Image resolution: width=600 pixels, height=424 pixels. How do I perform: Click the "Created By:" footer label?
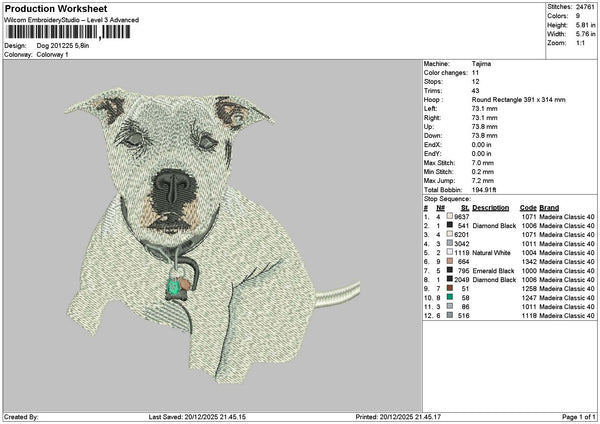[x=21, y=417]
